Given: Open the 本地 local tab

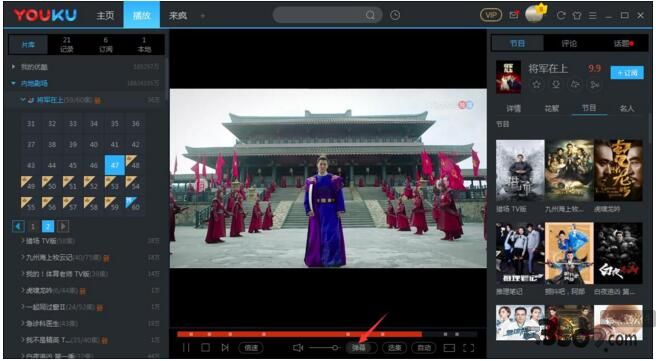Looking at the screenshot, I should tap(144, 44).
